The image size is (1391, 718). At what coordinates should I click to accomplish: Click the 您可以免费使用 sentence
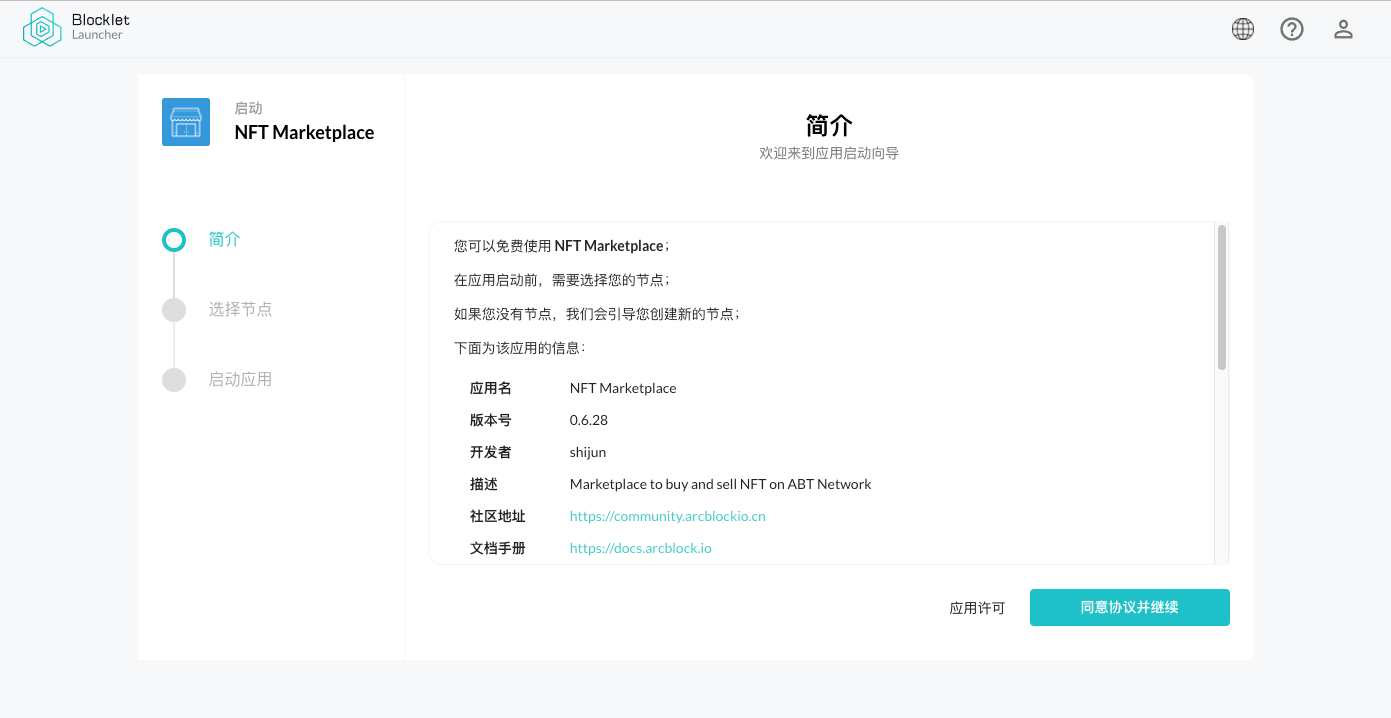(562, 246)
